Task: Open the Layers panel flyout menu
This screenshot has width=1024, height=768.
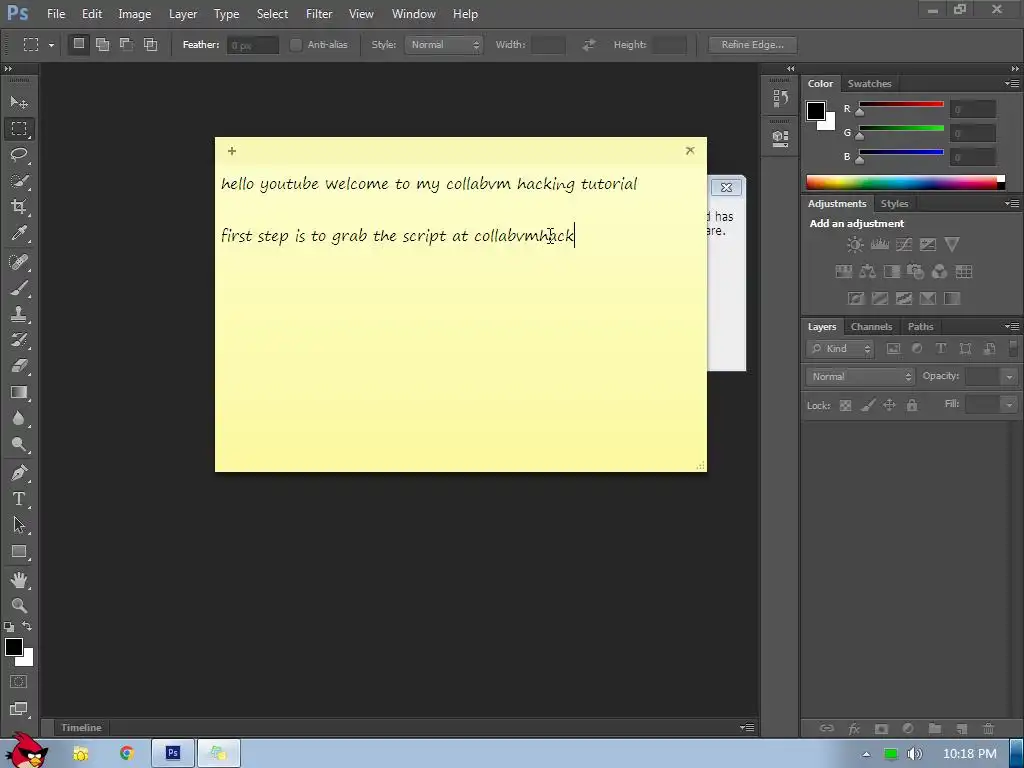Action: (x=1012, y=327)
